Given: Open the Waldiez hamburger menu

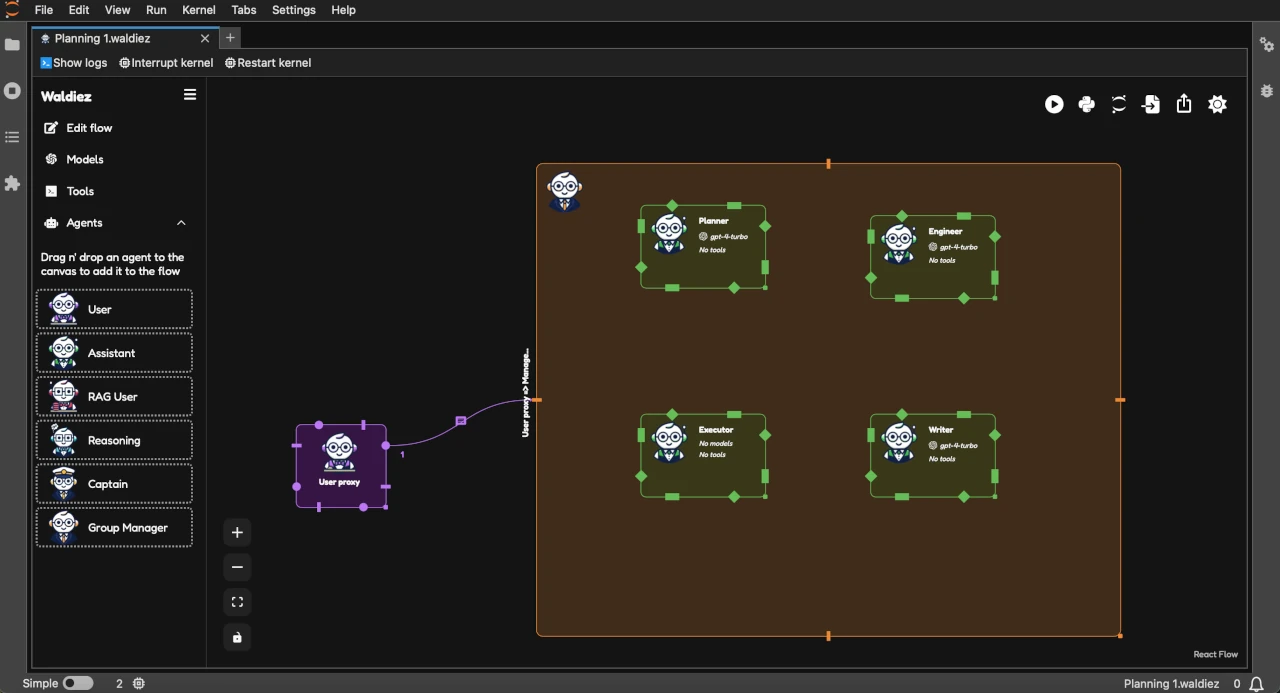Looking at the screenshot, I should click(x=190, y=95).
